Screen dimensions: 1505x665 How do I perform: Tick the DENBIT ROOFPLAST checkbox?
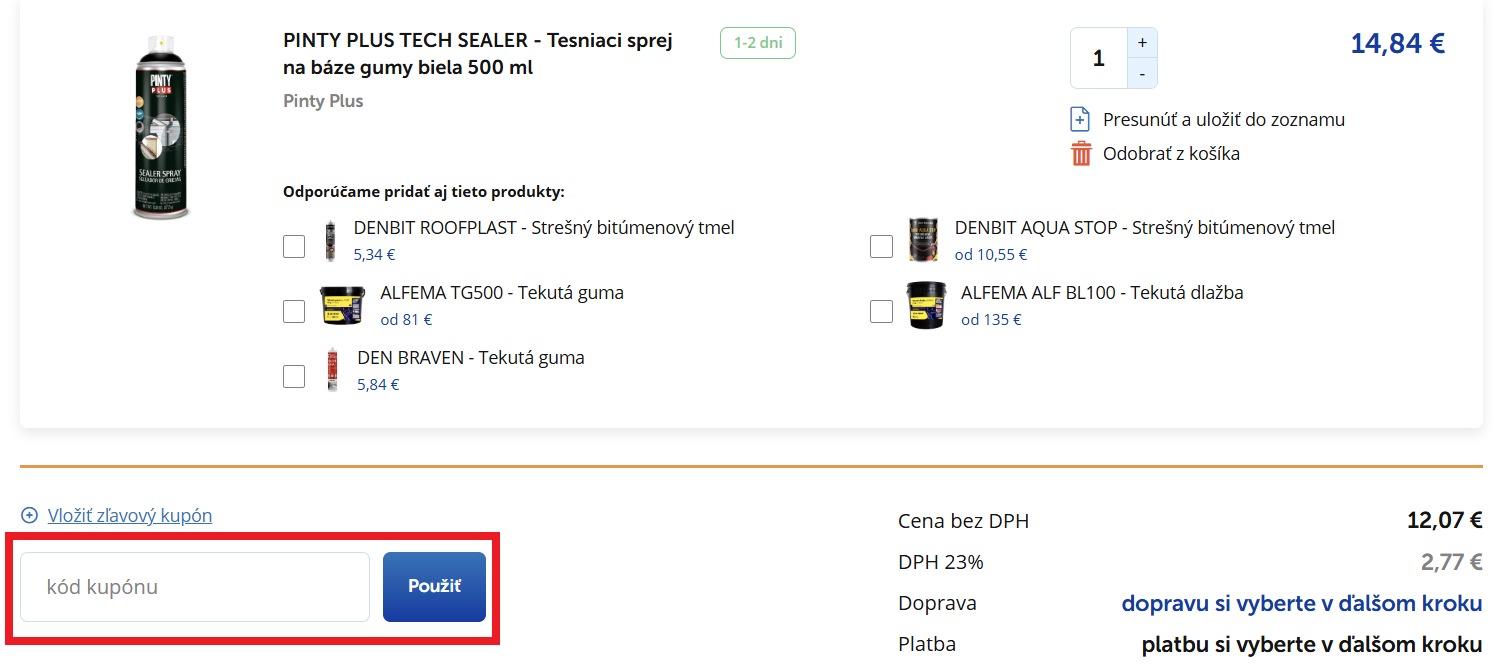pos(294,246)
